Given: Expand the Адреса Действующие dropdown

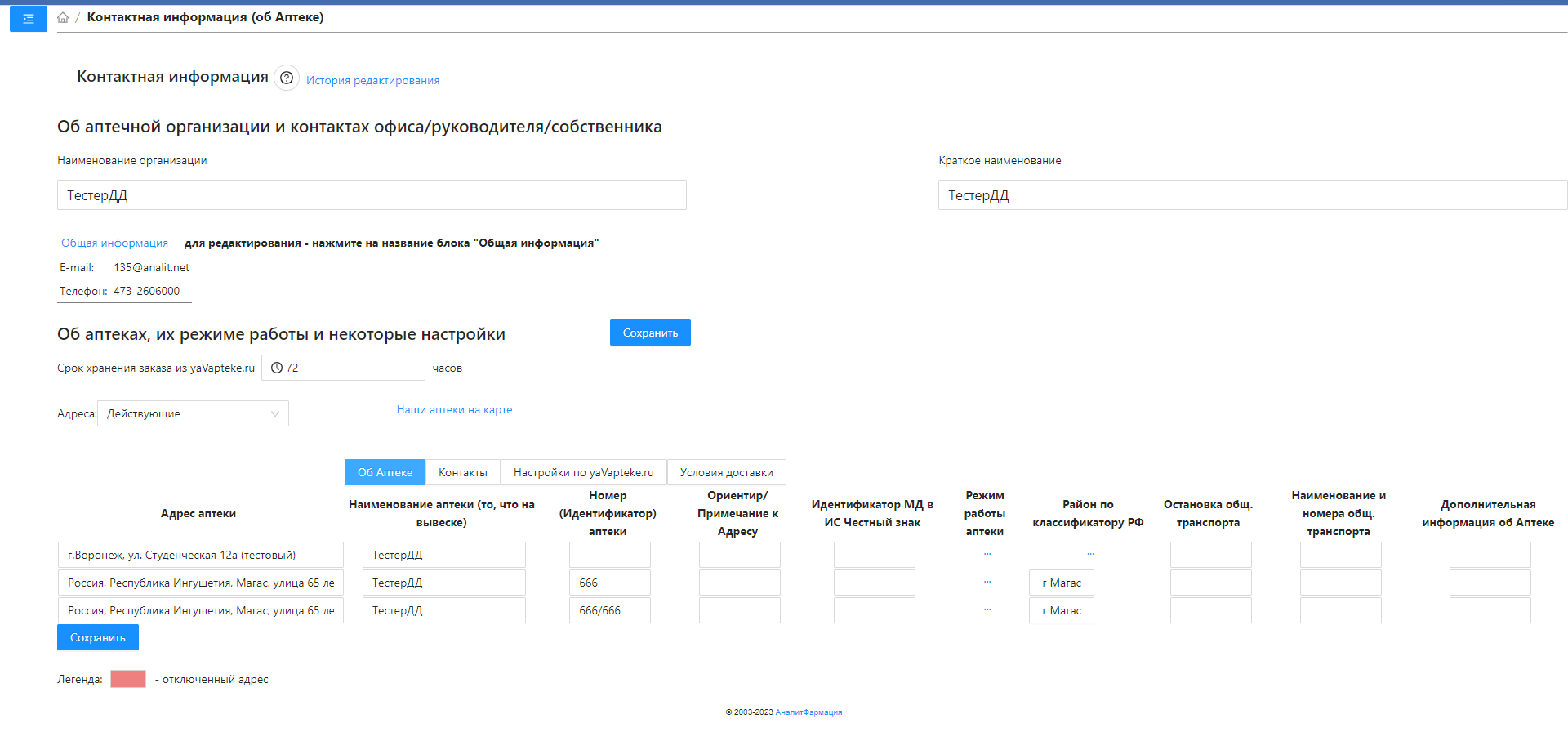Looking at the screenshot, I should (x=193, y=413).
